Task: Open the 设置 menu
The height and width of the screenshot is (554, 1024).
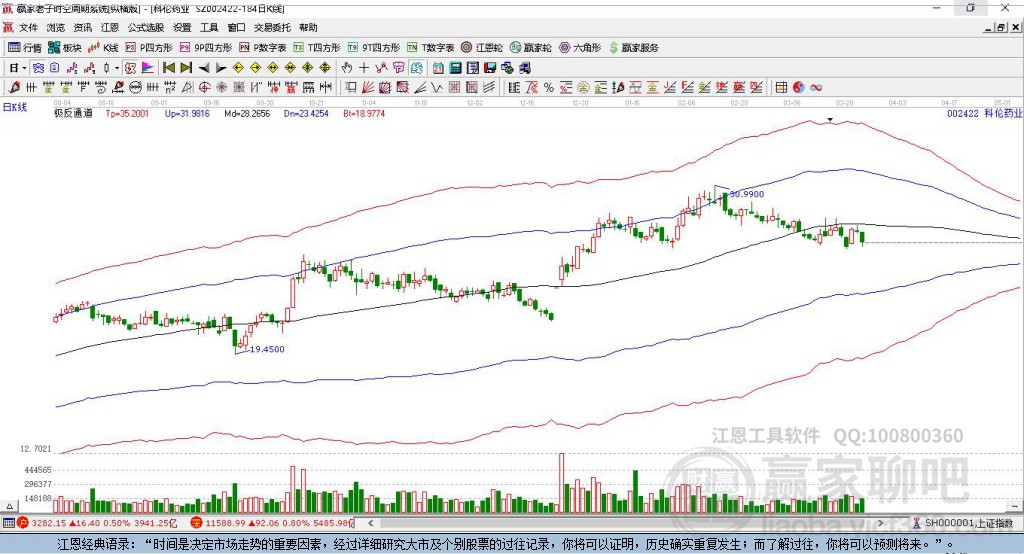Action: (x=182, y=27)
